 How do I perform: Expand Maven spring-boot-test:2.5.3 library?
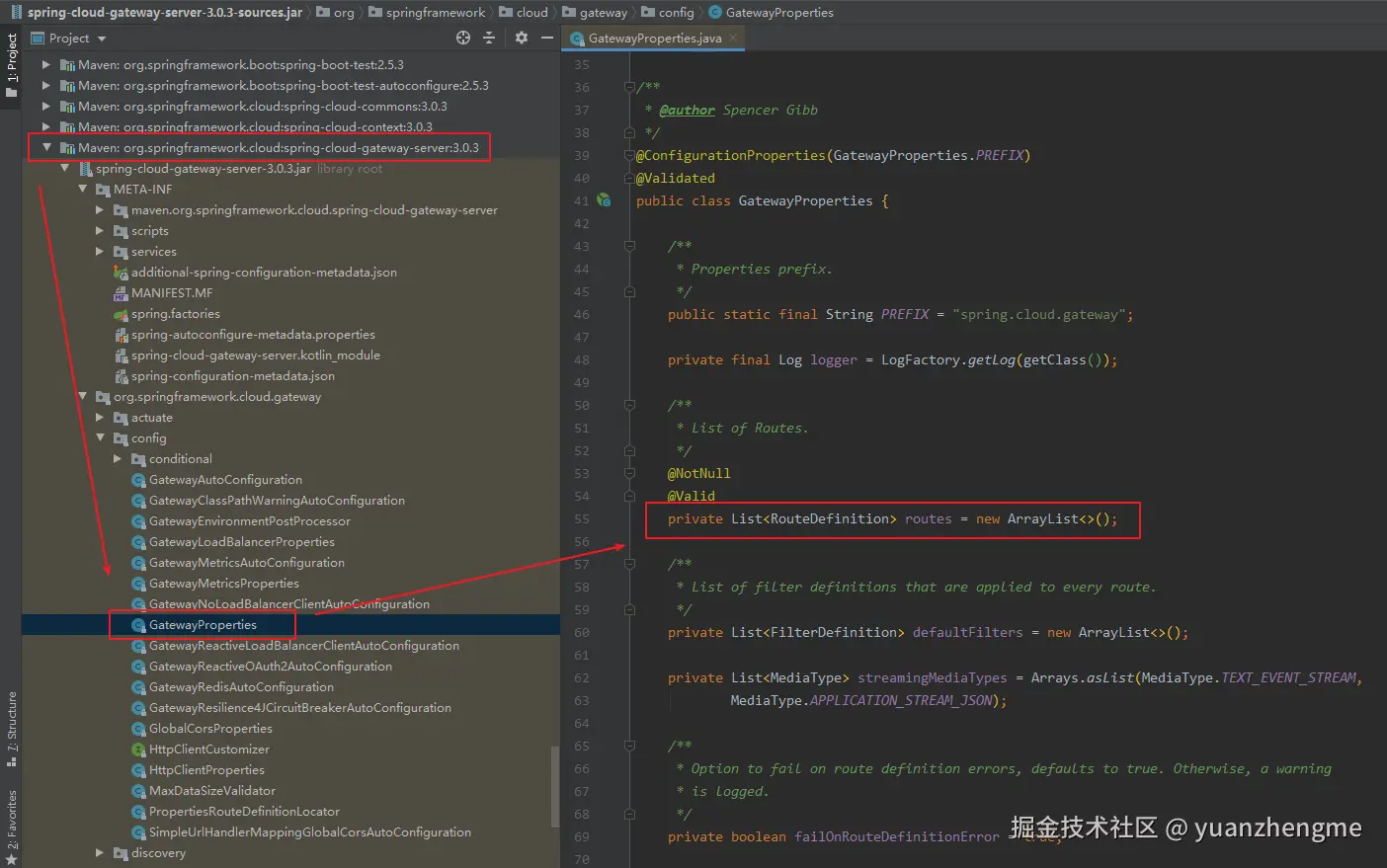(x=45, y=64)
